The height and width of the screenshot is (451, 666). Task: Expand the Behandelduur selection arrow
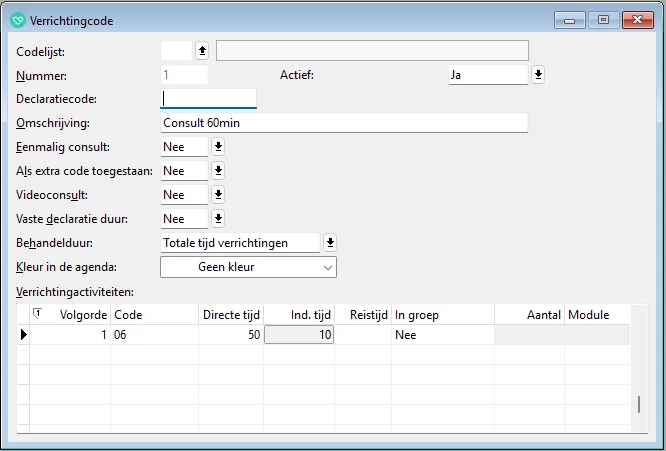(330, 243)
